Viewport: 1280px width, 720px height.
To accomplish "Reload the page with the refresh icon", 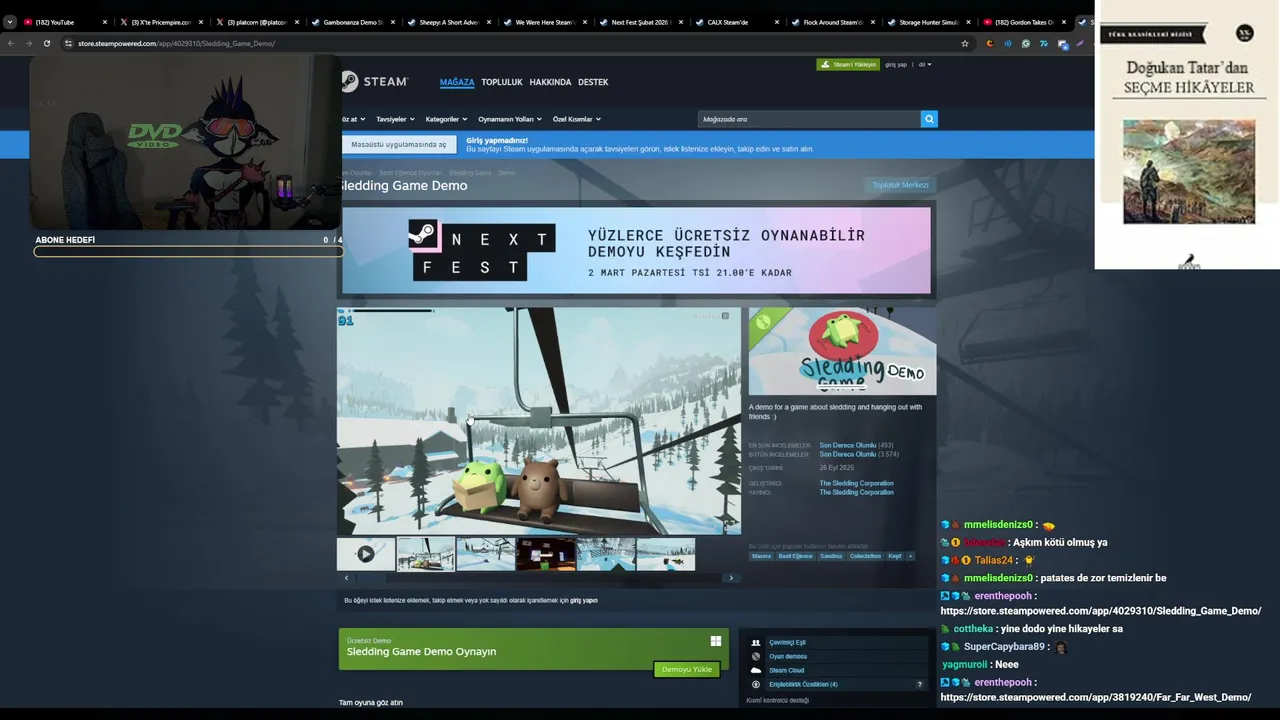I will [x=46, y=43].
